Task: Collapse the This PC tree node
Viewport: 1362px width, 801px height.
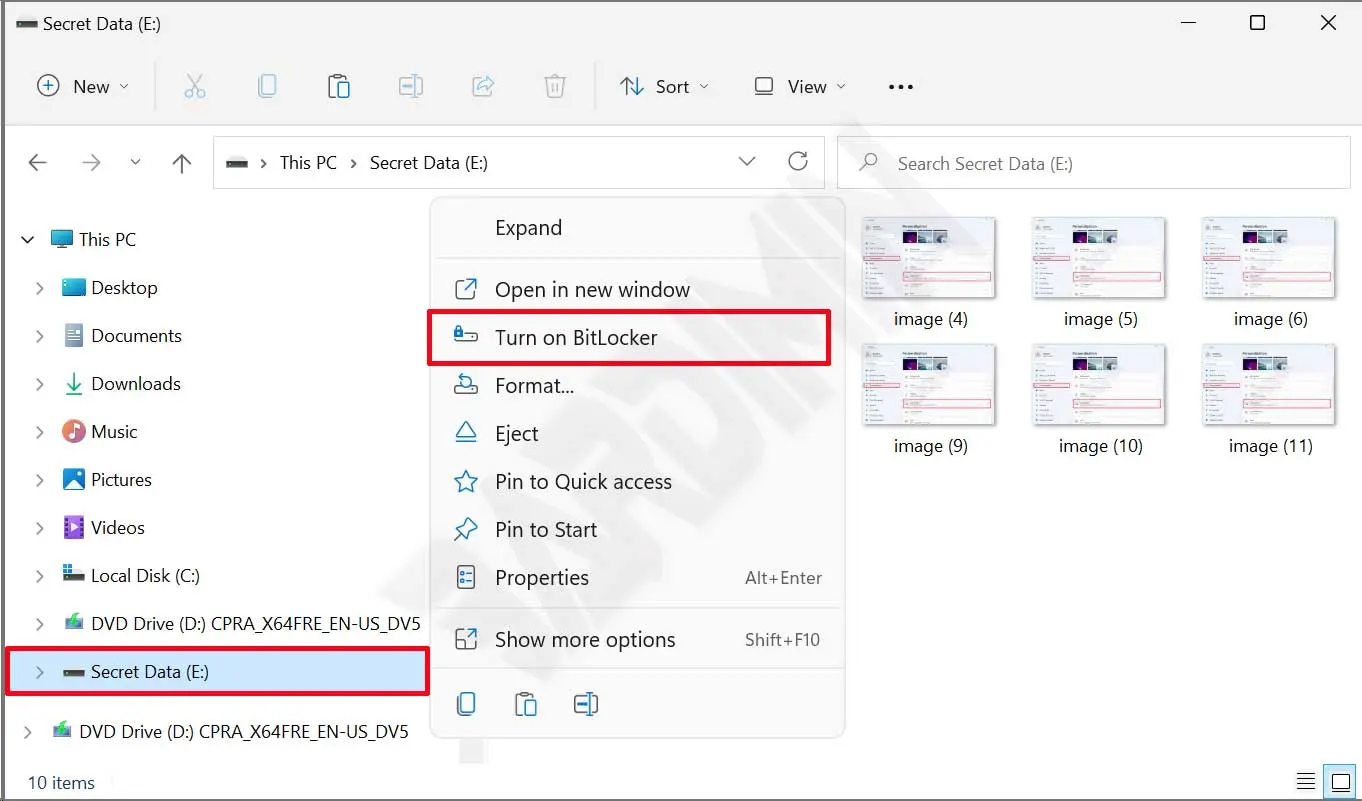Action: point(27,240)
